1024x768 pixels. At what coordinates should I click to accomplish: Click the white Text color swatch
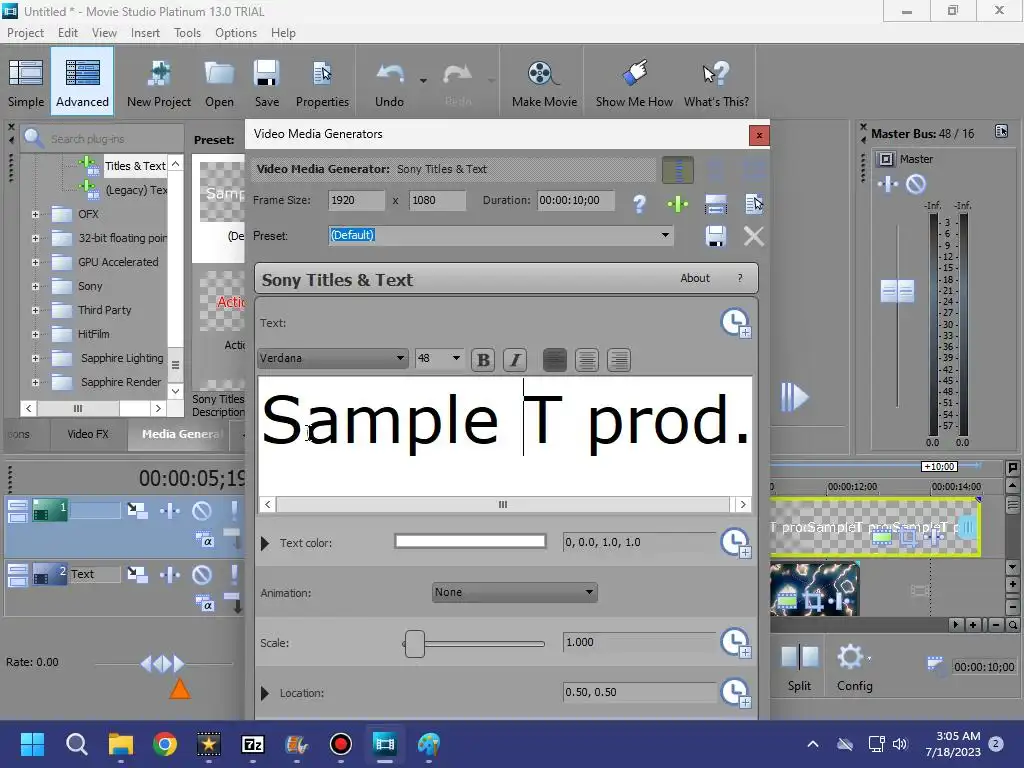pos(470,541)
